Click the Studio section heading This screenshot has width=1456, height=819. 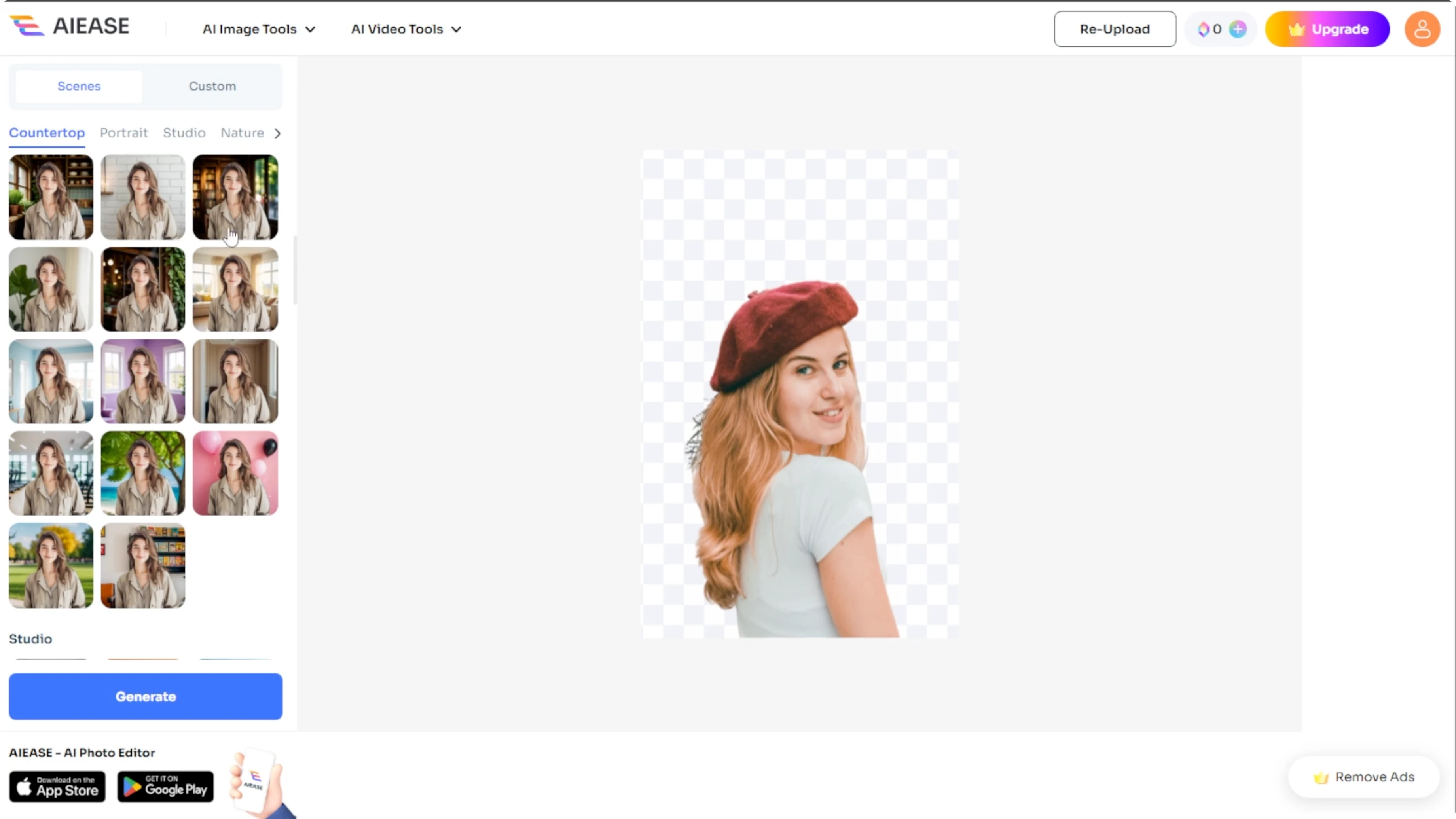coord(30,639)
